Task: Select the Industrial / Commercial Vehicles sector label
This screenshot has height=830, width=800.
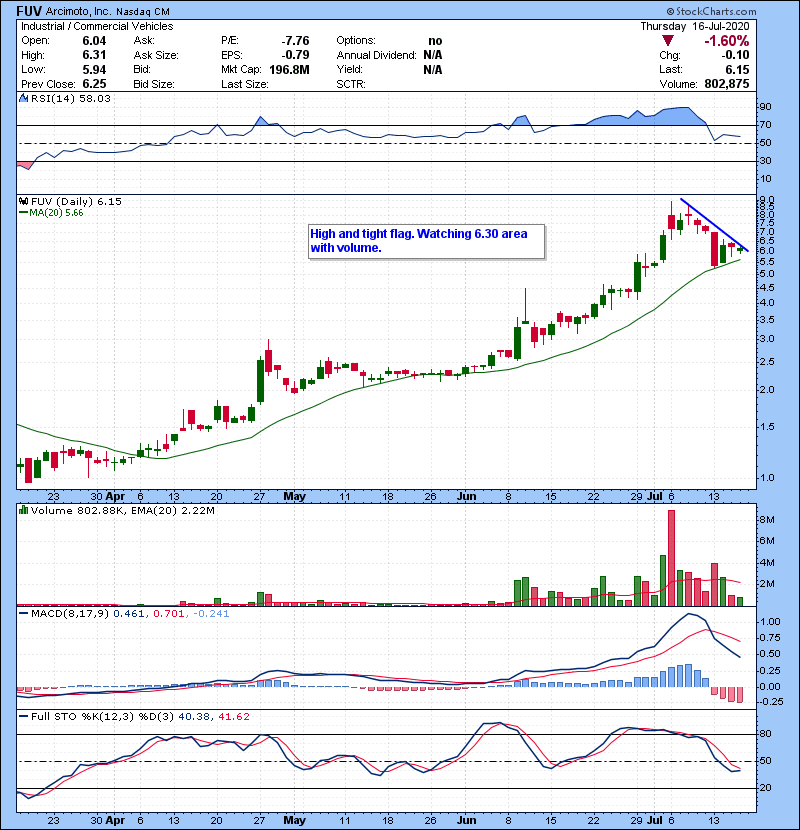Action: click(97, 26)
